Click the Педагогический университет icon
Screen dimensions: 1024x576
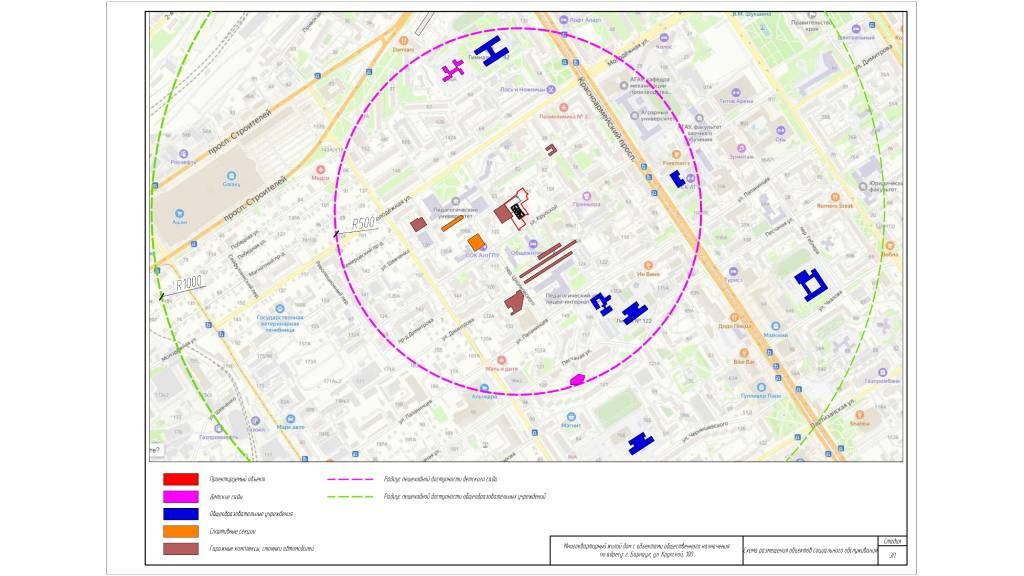pyautogui.click(x=455, y=202)
